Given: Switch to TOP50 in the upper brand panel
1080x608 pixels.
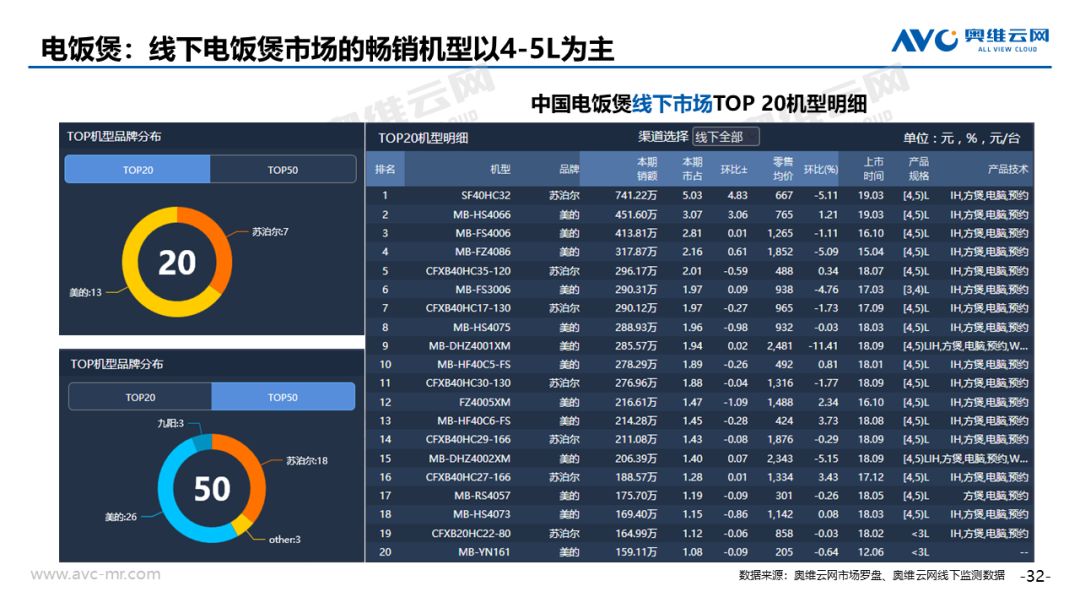Looking at the screenshot, I should point(283,170).
